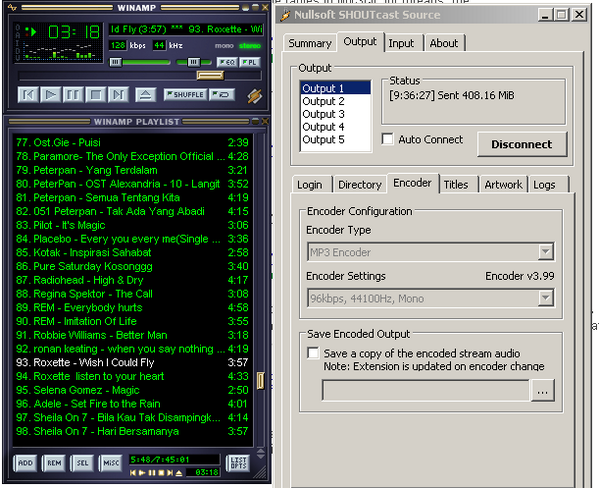Skip to next track in Winamp
This screenshot has width=599, height=488.
click(x=118, y=94)
